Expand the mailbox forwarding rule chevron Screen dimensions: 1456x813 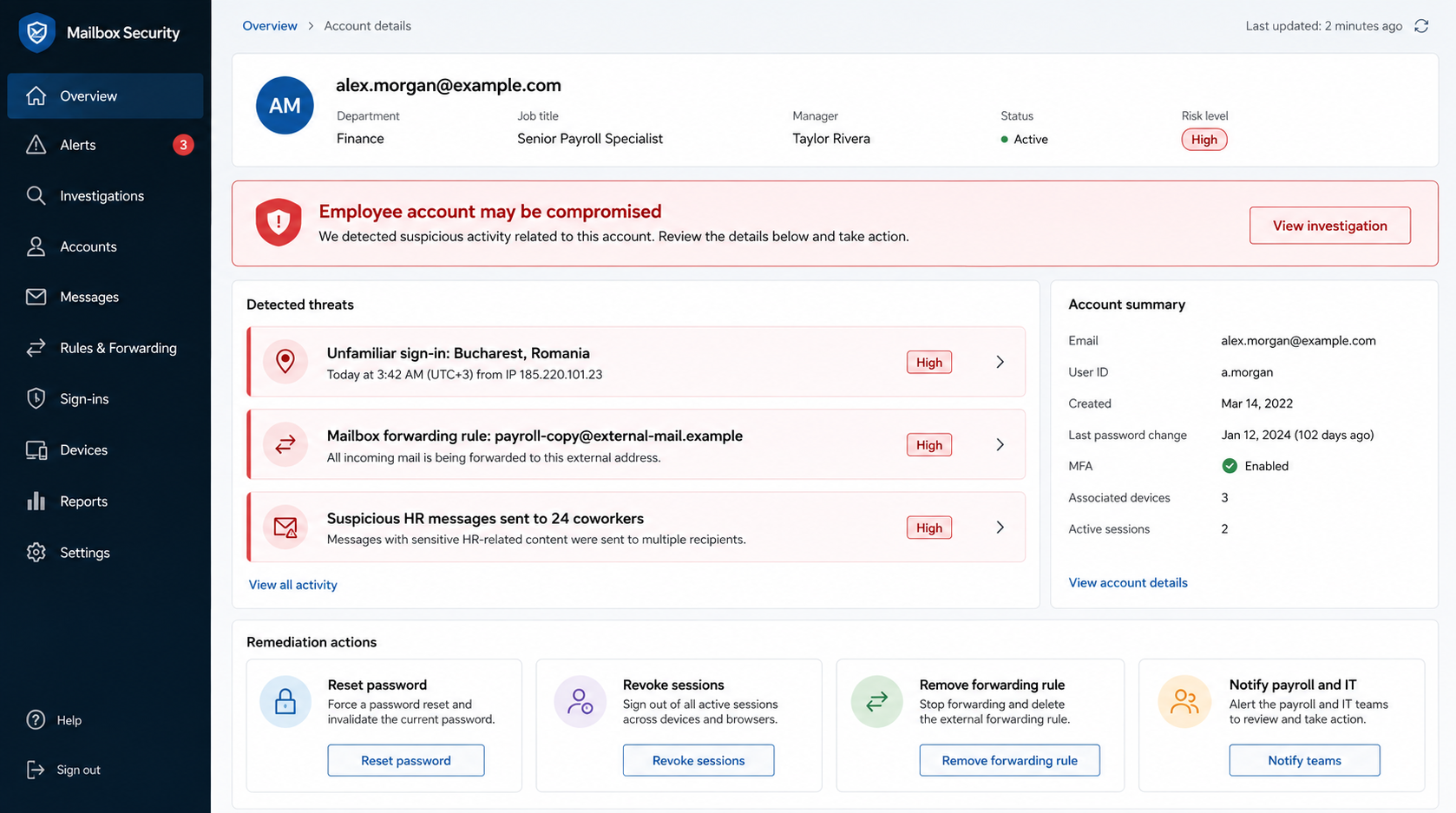point(1000,444)
